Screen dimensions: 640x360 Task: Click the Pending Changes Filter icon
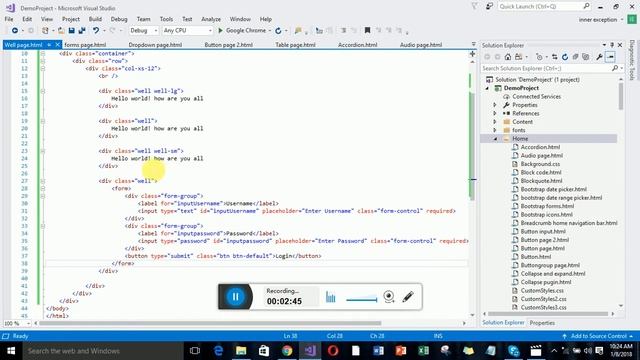point(539,57)
